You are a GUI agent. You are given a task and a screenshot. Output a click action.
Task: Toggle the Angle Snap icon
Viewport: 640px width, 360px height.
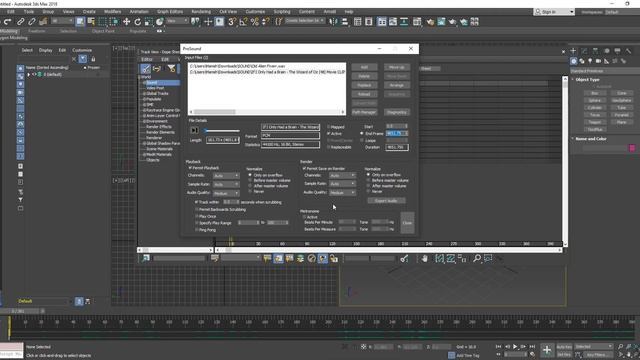pyautogui.click(x=243, y=22)
